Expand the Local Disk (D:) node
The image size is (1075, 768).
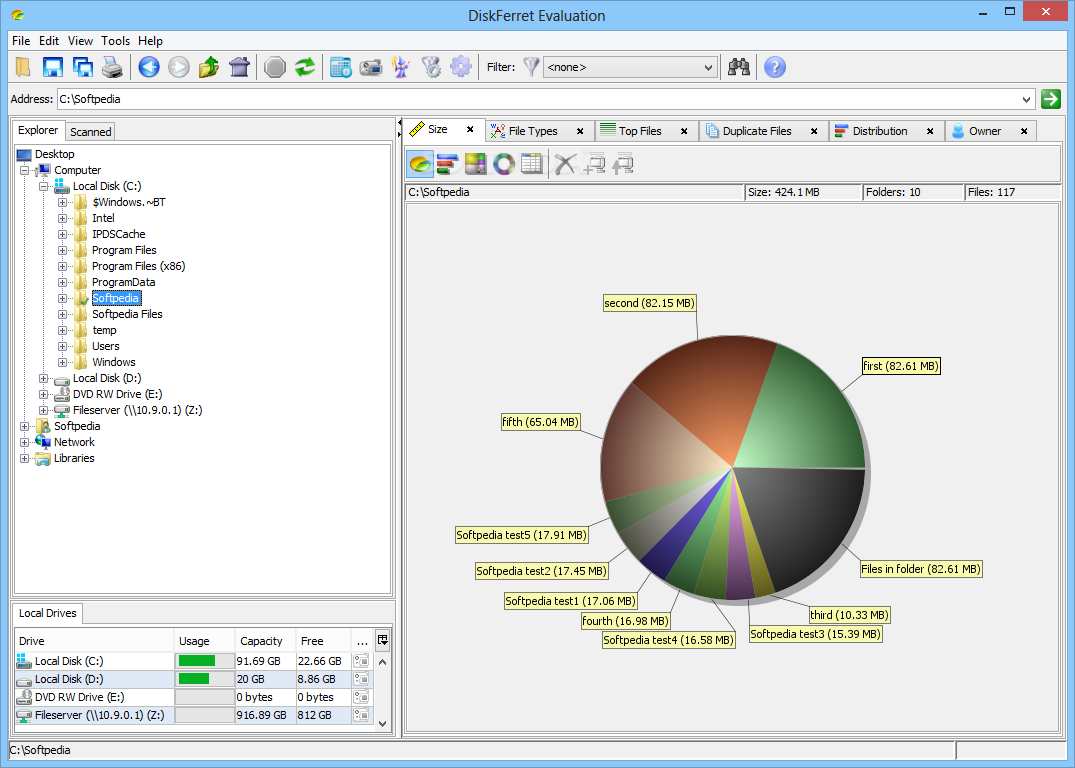[x=43, y=378]
